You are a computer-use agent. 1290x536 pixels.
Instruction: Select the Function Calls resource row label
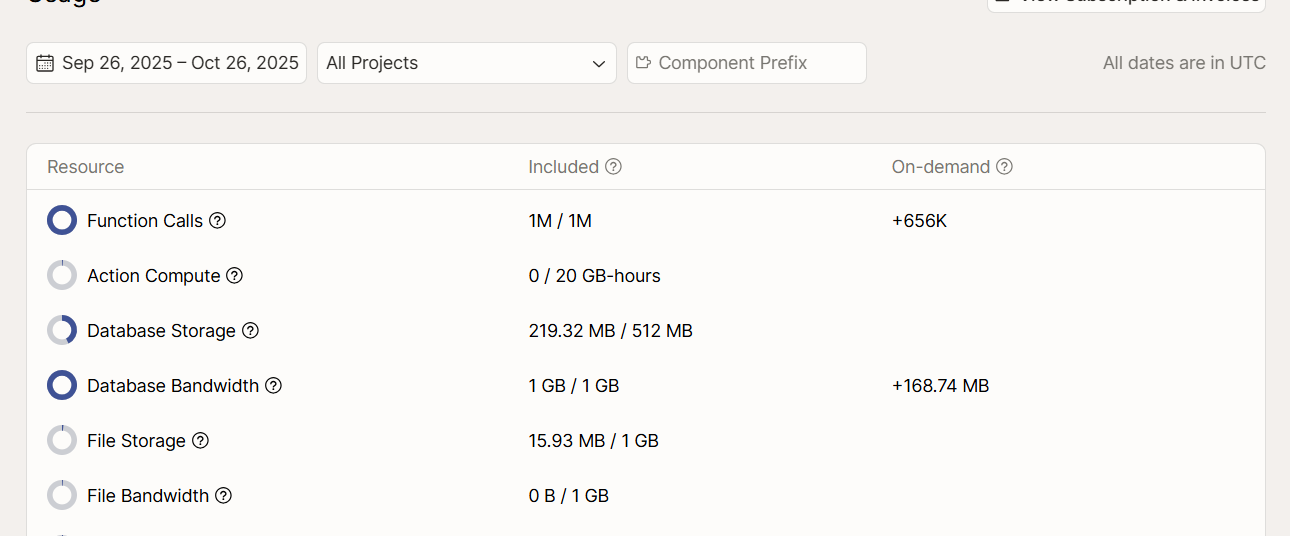144,221
